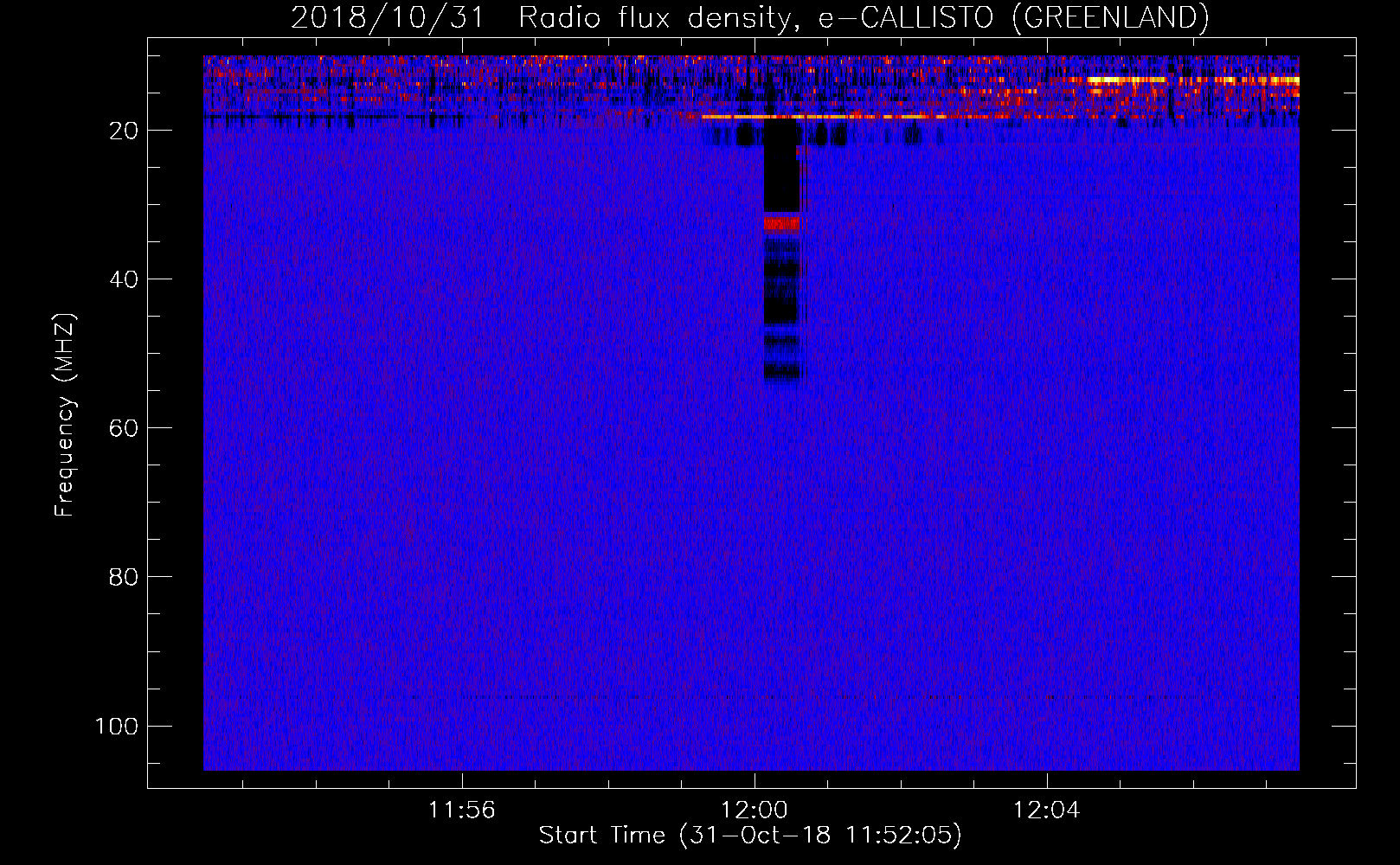1400x865 pixels.
Task: Click the 12:04 time tick label
Action: [x=1047, y=810]
